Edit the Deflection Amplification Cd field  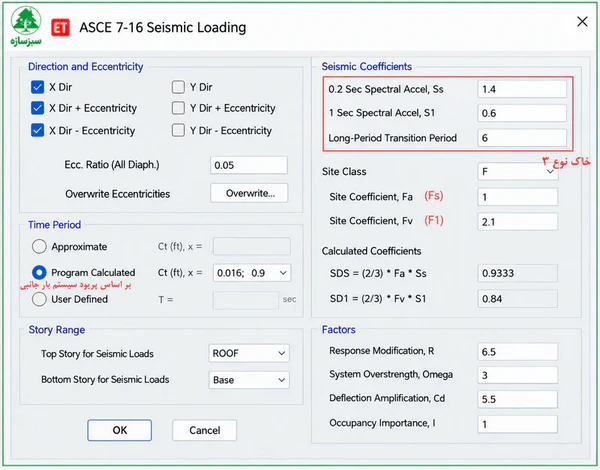point(518,399)
